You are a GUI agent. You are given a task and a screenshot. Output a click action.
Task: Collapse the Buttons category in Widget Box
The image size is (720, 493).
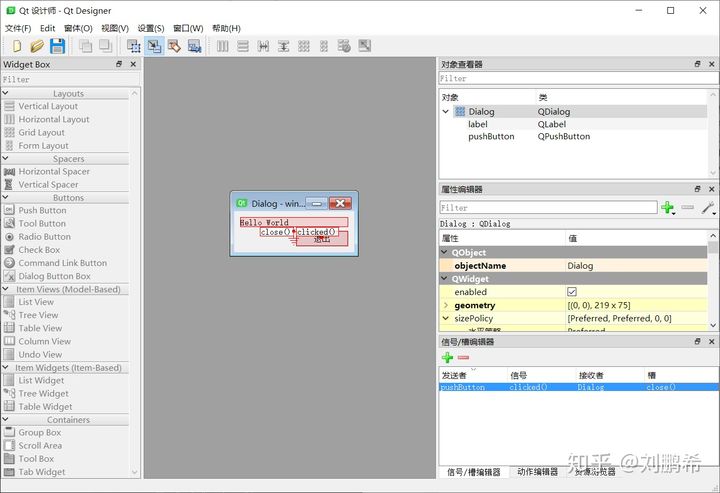6,197
